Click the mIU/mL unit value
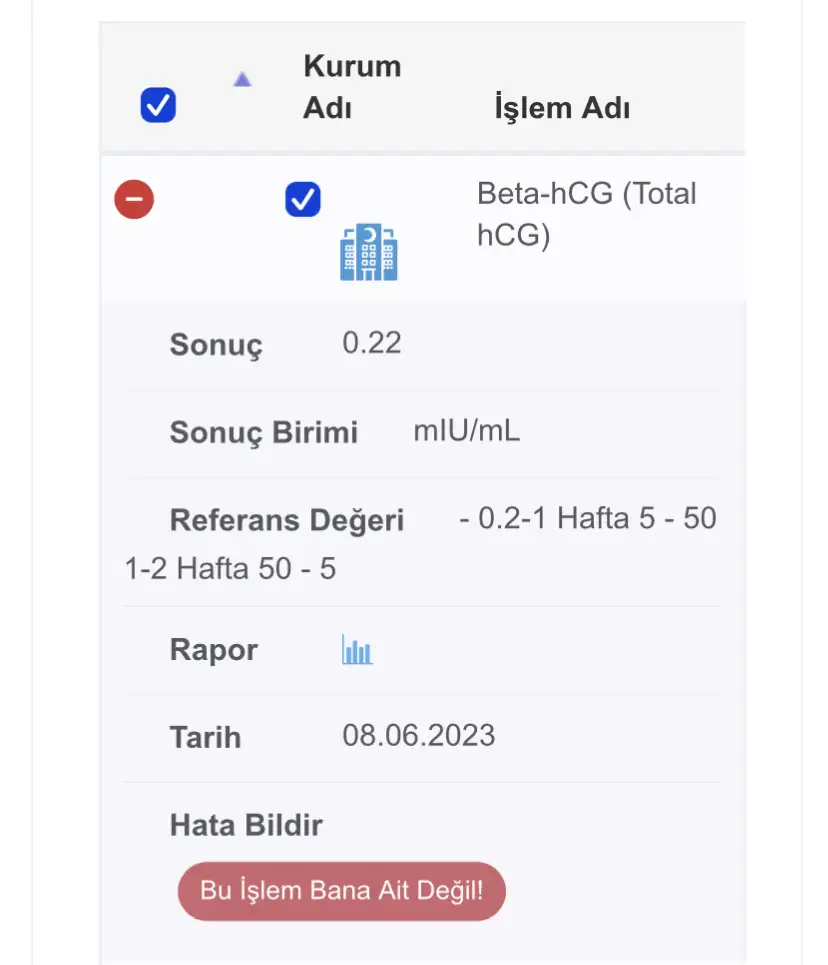Viewport: 828px width, 965px height. pyautogui.click(x=467, y=431)
